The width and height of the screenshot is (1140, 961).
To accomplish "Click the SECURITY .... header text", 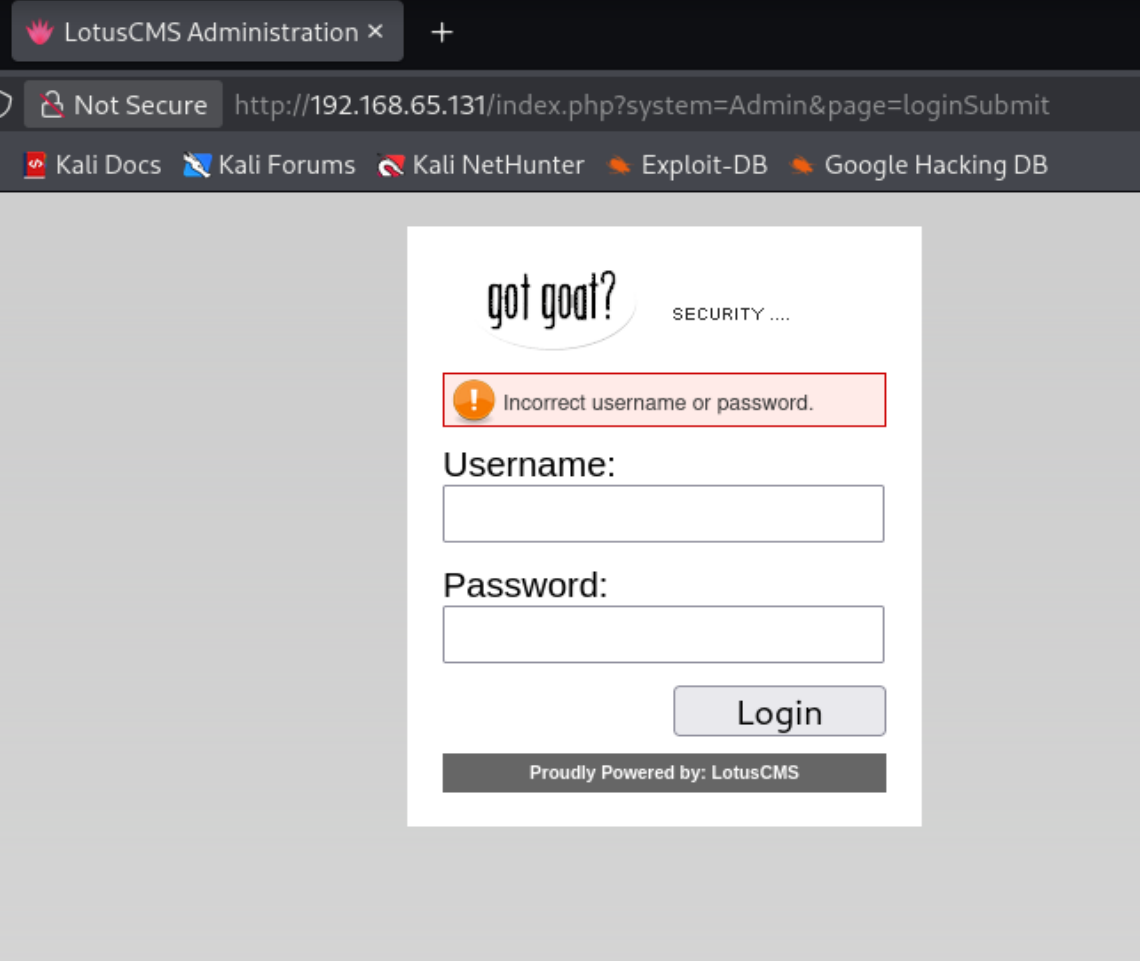I will coord(731,314).
